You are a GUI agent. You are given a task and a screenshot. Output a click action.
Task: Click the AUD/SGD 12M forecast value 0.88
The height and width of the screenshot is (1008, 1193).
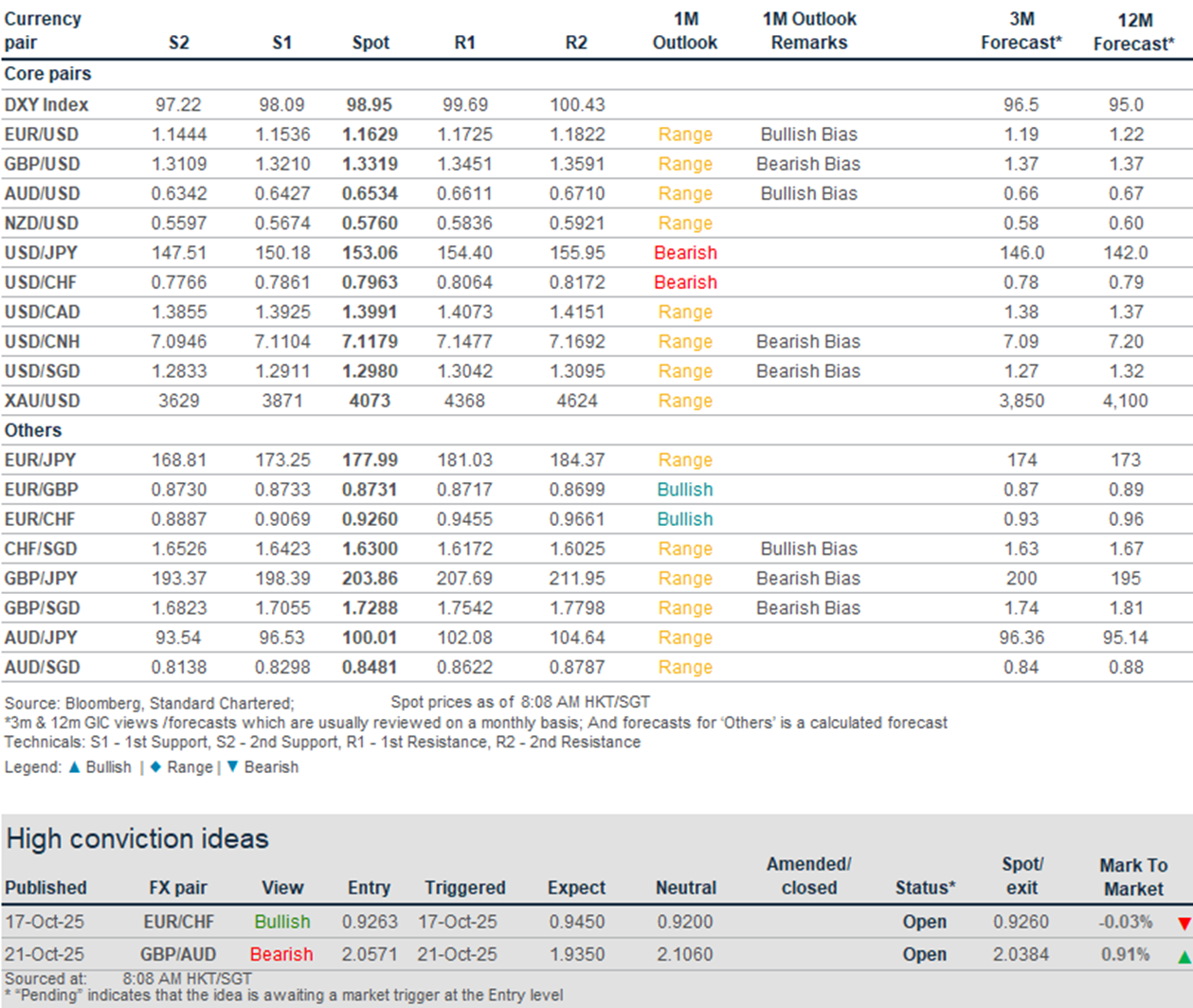pos(1126,667)
